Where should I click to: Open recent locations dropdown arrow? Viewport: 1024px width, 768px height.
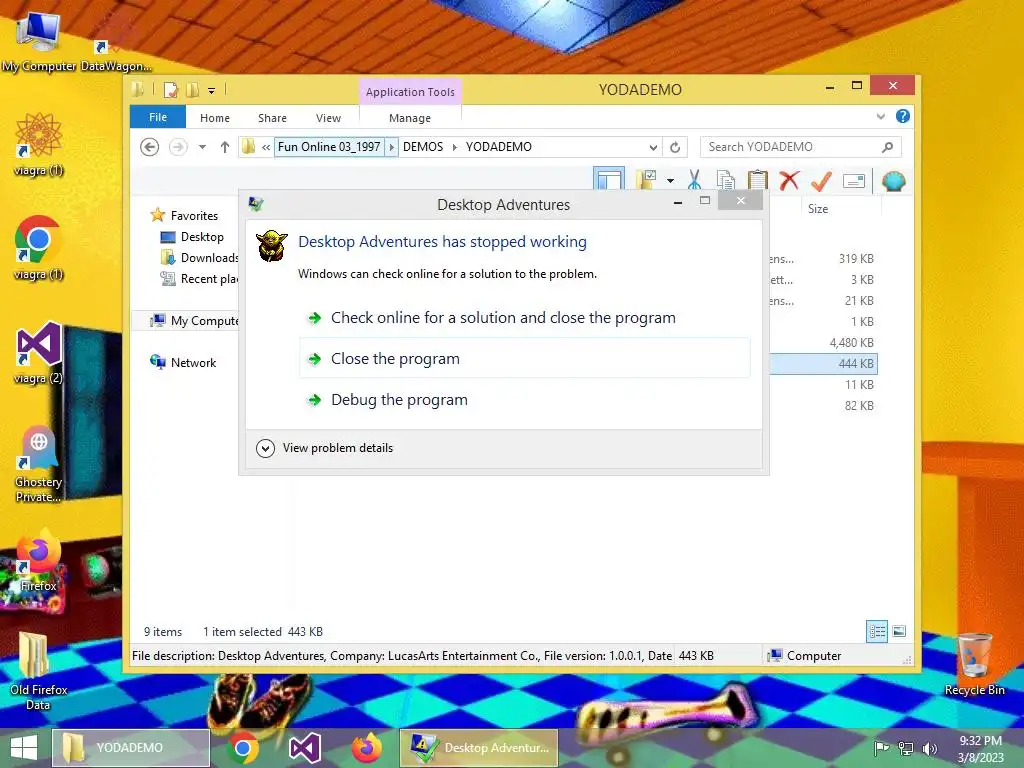[202, 147]
